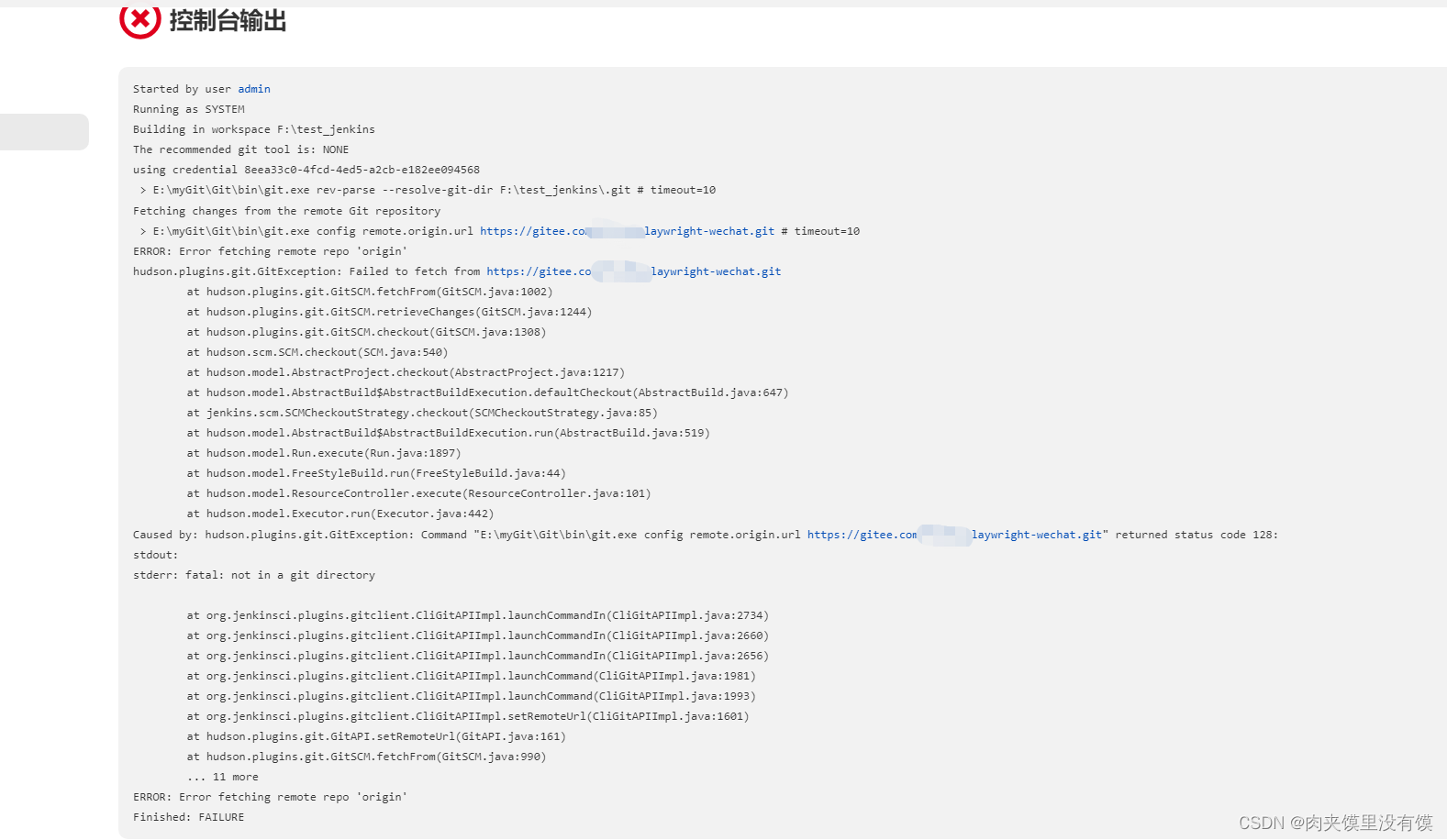Open gitee URL in 'Caused by' line
The width and height of the screenshot is (1447, 840).
pos(954,535)
